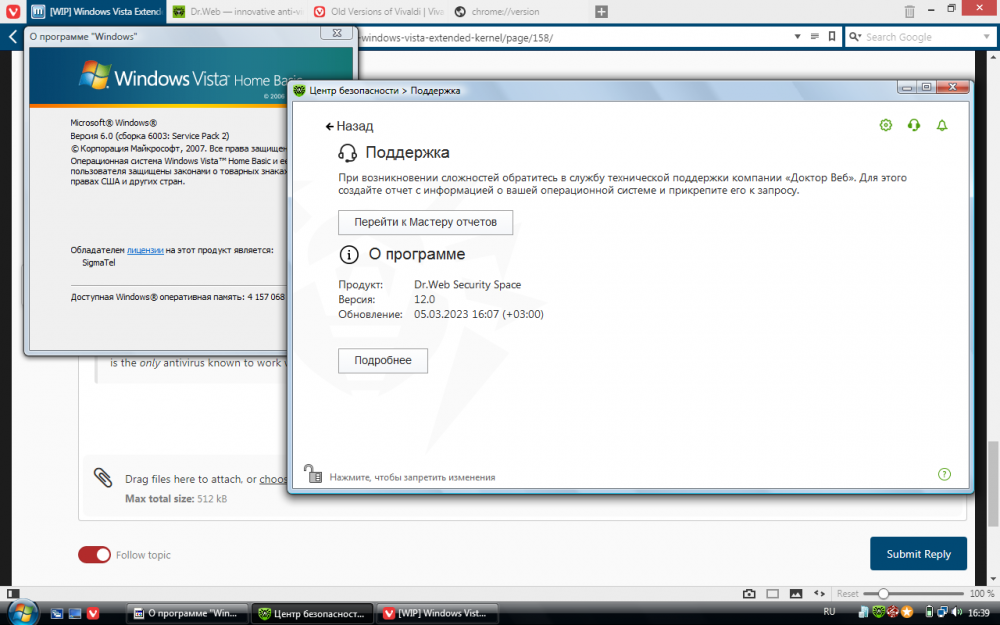The height and width of the screenshot is (625, 1000).
Task: Click the headset support icon in Dr.Web
Action: pyautogui.click(x=913, y=125)
